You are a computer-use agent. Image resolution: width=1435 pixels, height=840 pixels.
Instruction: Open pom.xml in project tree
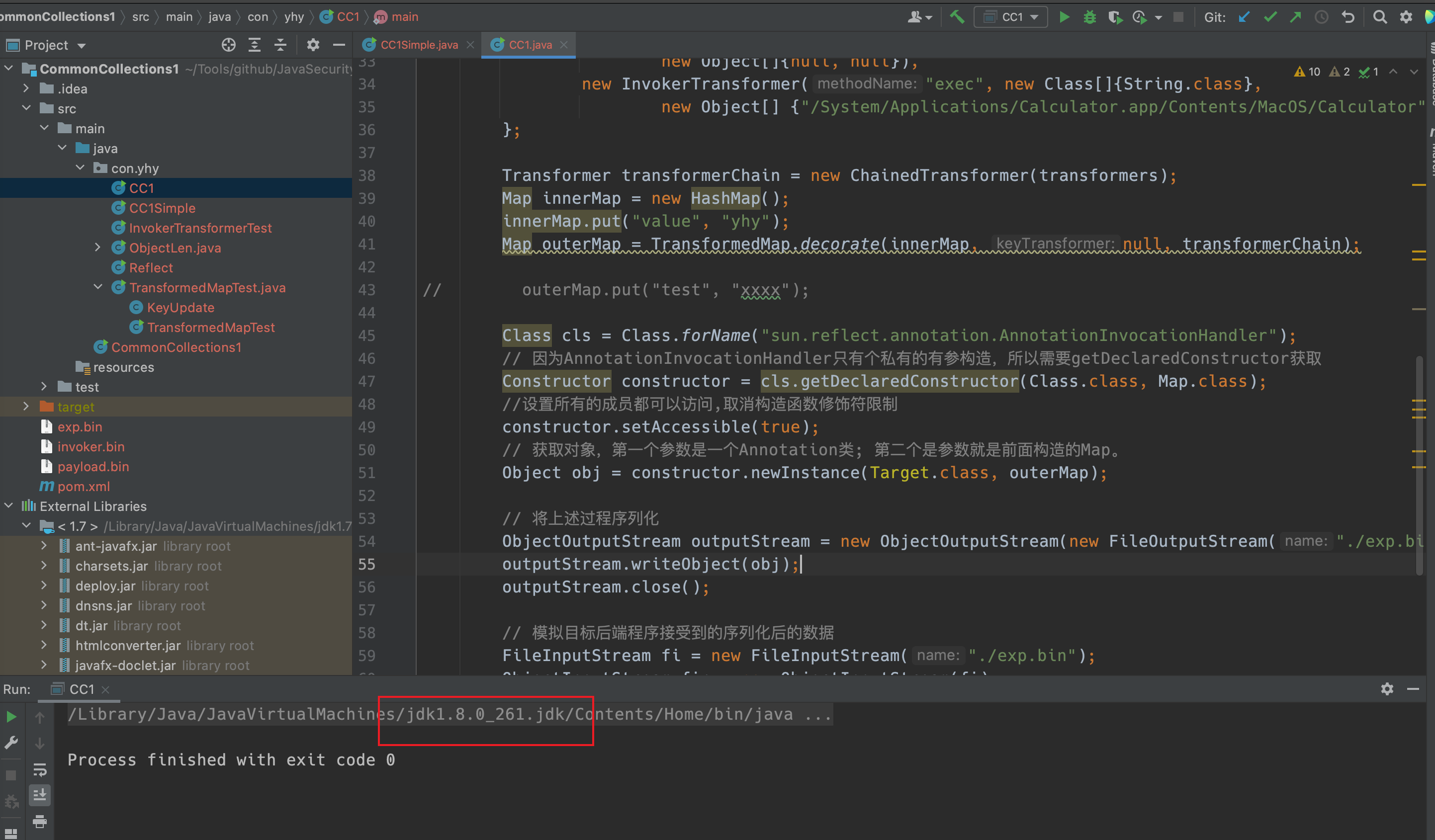[x=83, y=487]
